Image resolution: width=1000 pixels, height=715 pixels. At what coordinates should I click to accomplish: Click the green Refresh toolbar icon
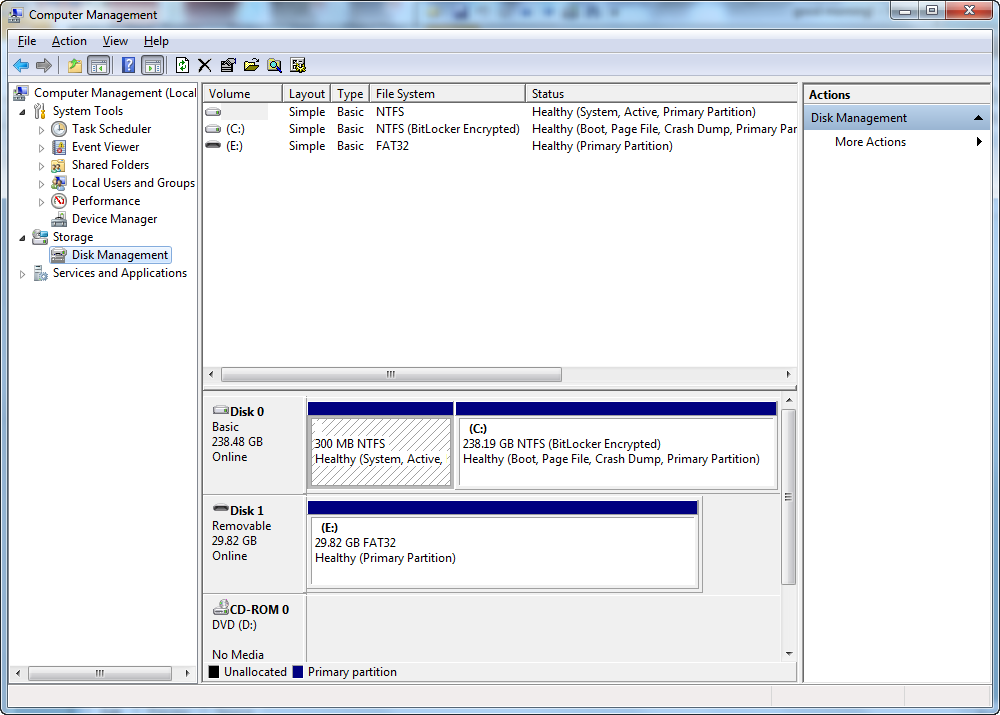click(x=182, y=65)
